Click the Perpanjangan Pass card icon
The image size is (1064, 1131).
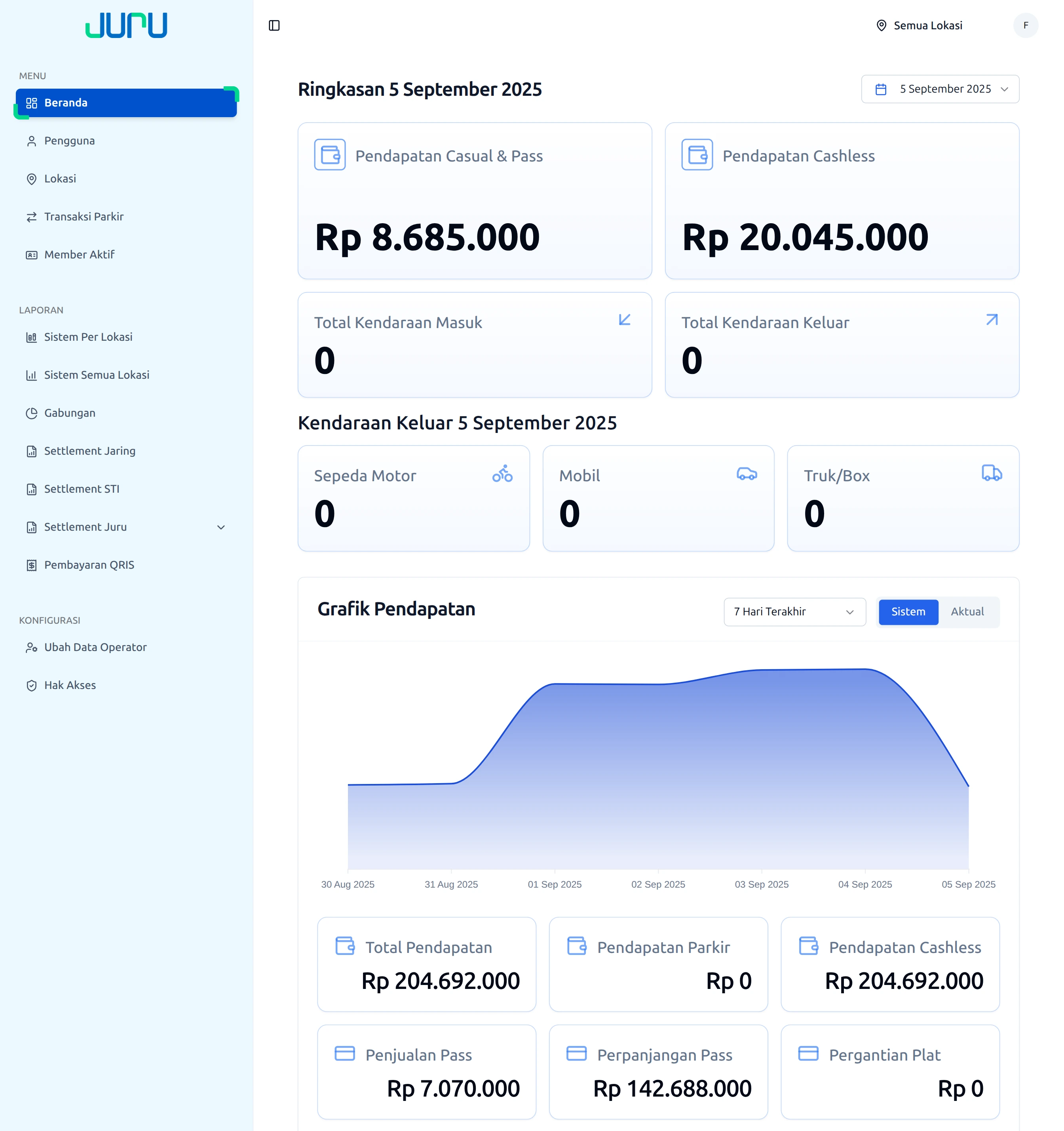576,1053
